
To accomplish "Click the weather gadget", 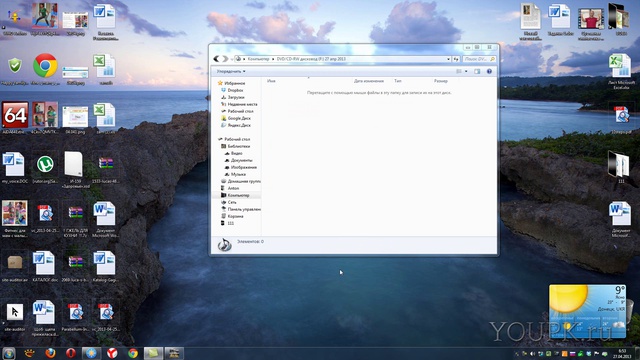I will 587,311.
